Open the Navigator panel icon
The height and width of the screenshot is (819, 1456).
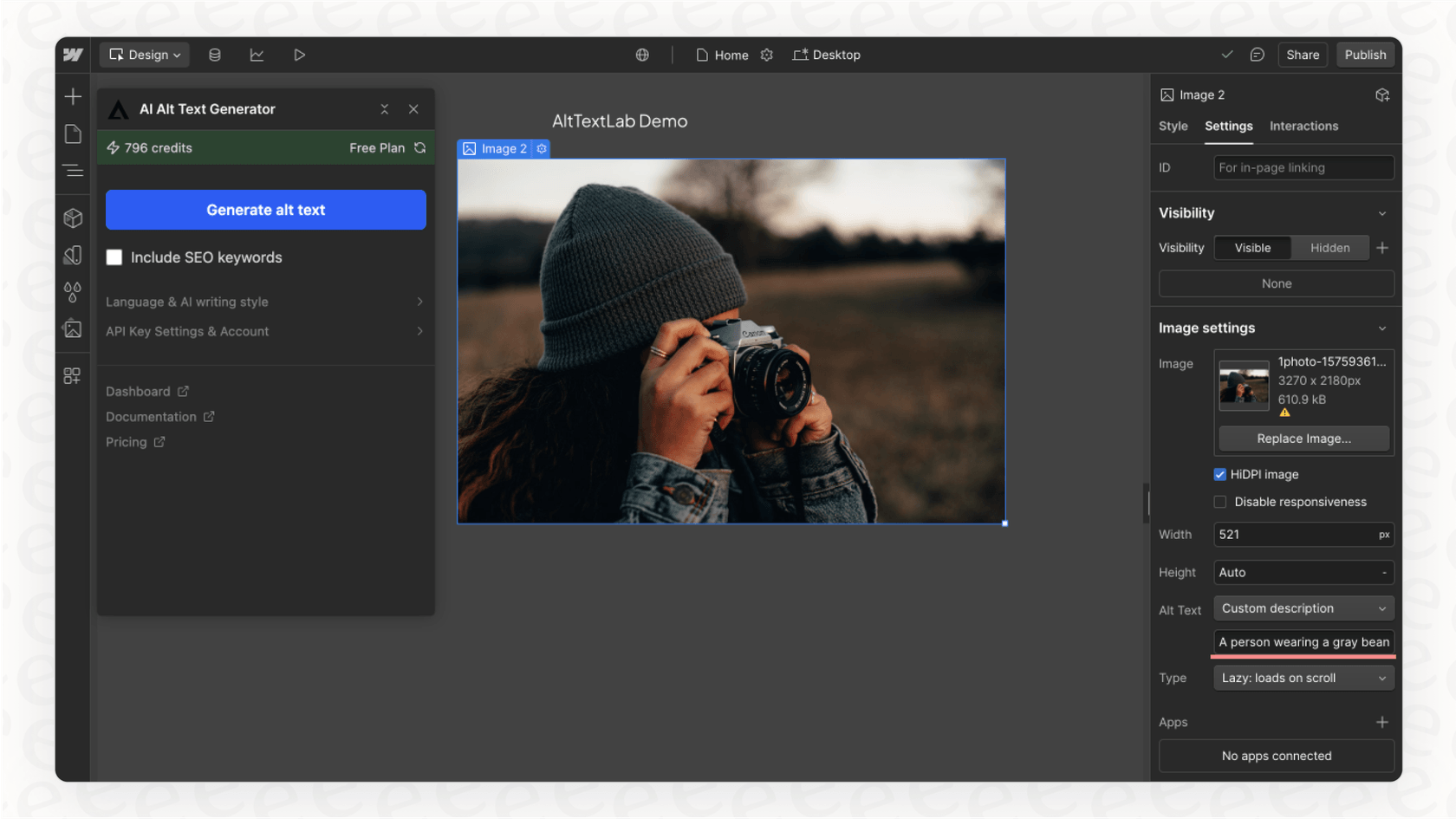pyautogui.click(x=73, y=171)
